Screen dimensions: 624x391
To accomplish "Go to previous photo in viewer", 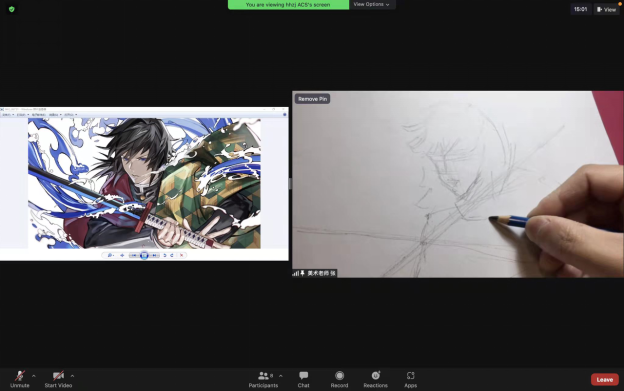I will (x=135, y=255).
